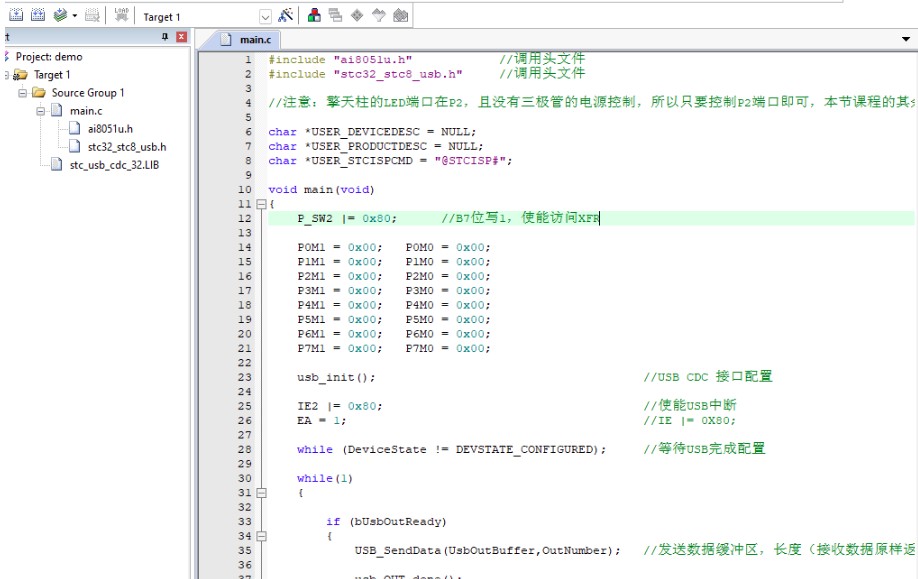Viewport: 918px width, 579px height.
Task: Select Target 1 in project tree
Action: click(52, 75)
